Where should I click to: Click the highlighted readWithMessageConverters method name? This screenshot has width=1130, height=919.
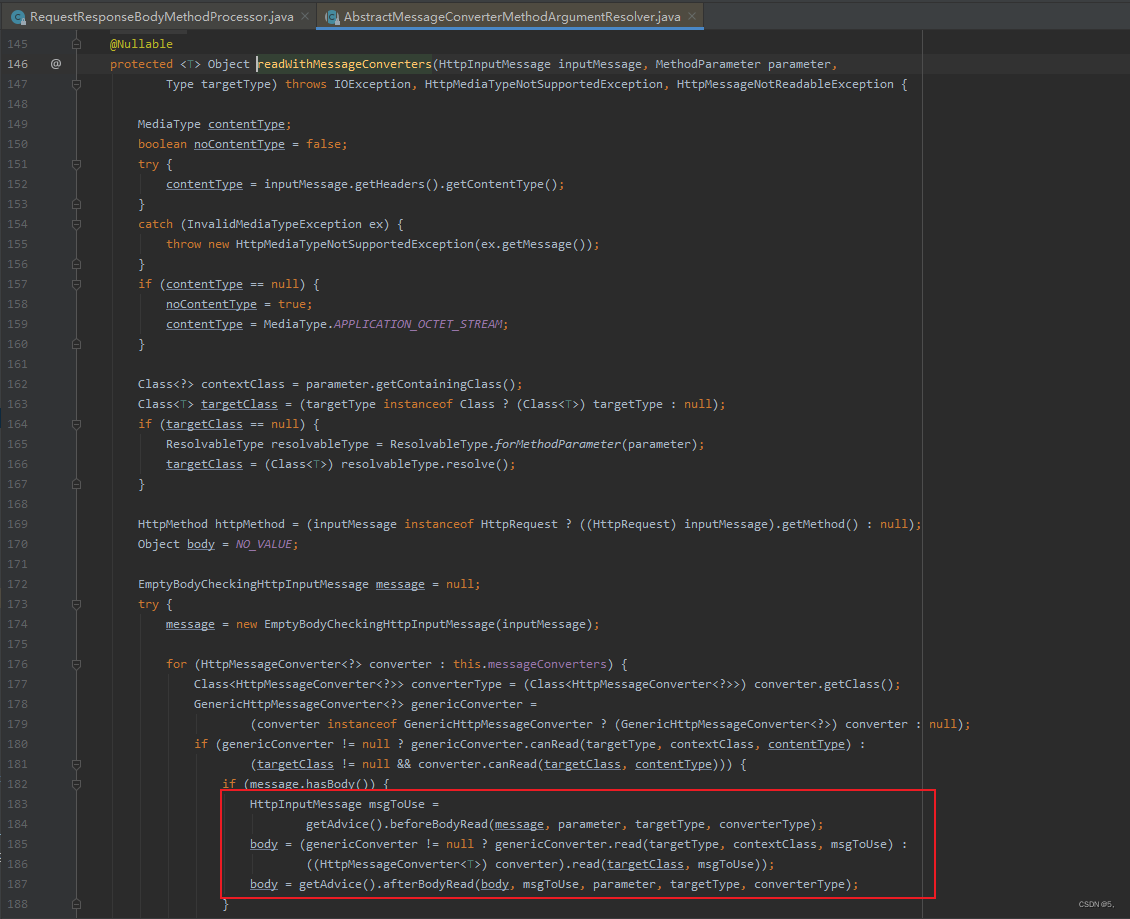tap(346, 63)
